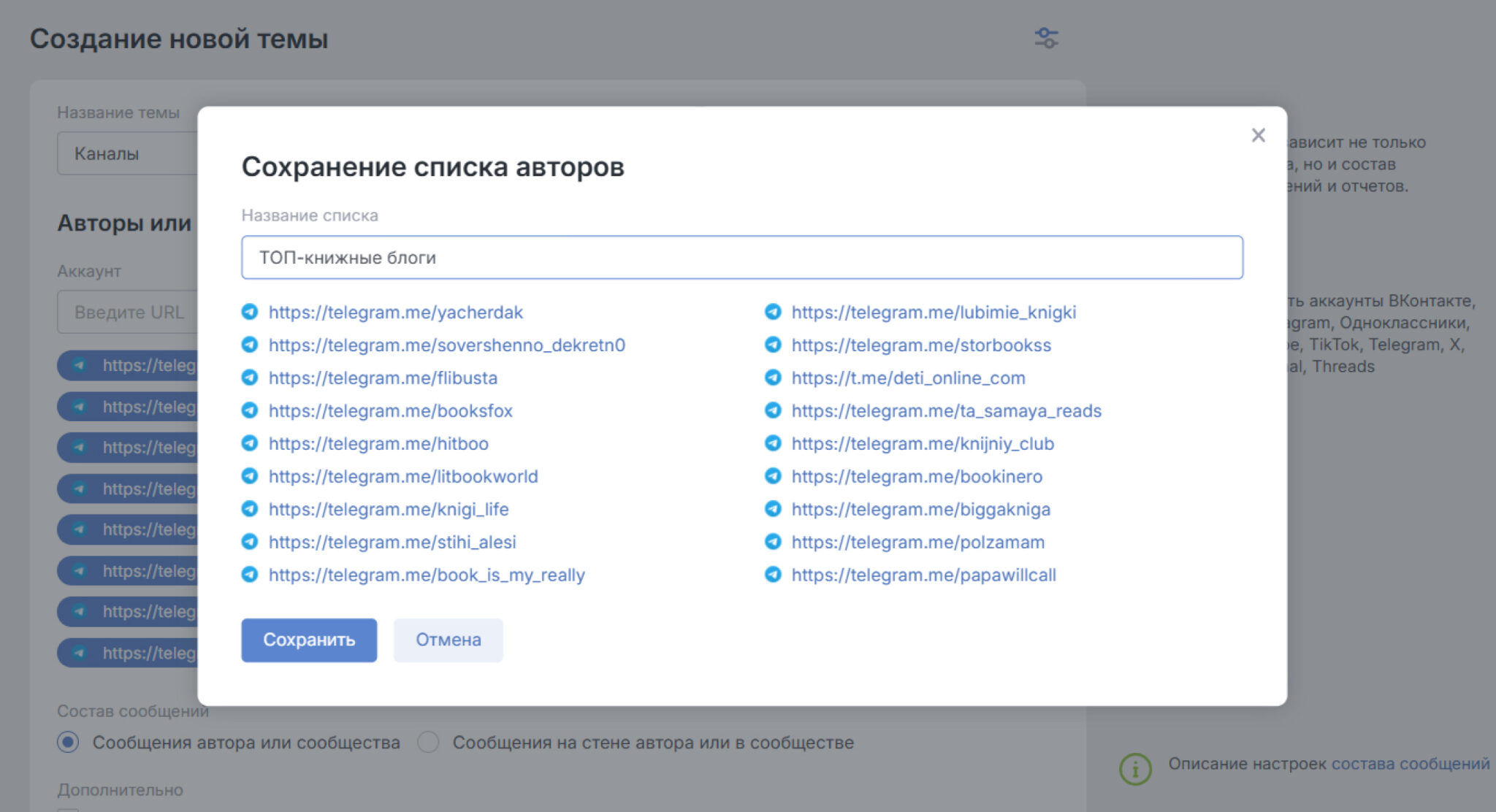Image resolution: width=1496 pixels, height=812 pixels.
Task: Open the papawillcall Telegram link
Action: [924, 575]
